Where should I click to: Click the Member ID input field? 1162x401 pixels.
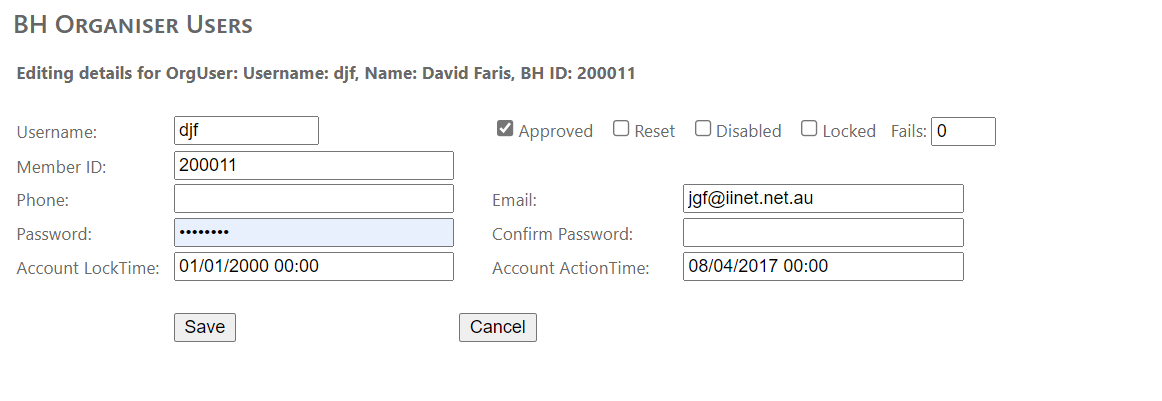[x=313, y=165]
